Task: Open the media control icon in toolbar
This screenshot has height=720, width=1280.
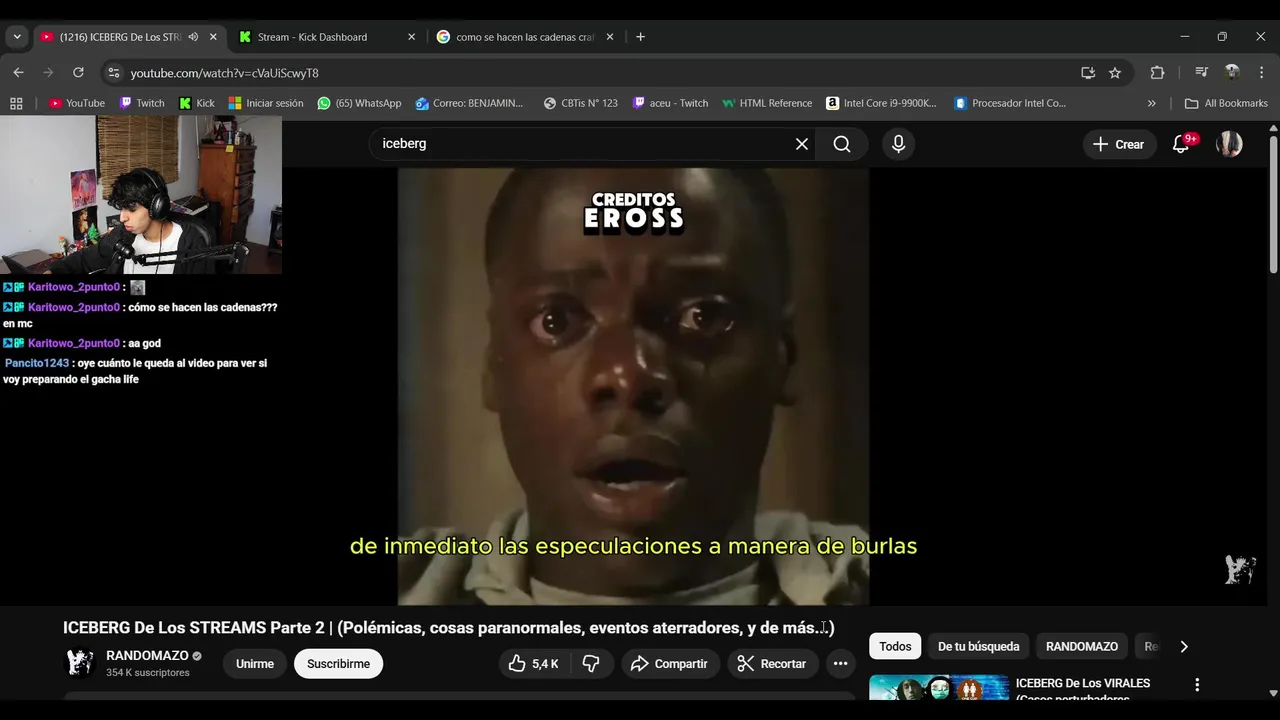Action: pyautogui.click(x=1201, y=73)
